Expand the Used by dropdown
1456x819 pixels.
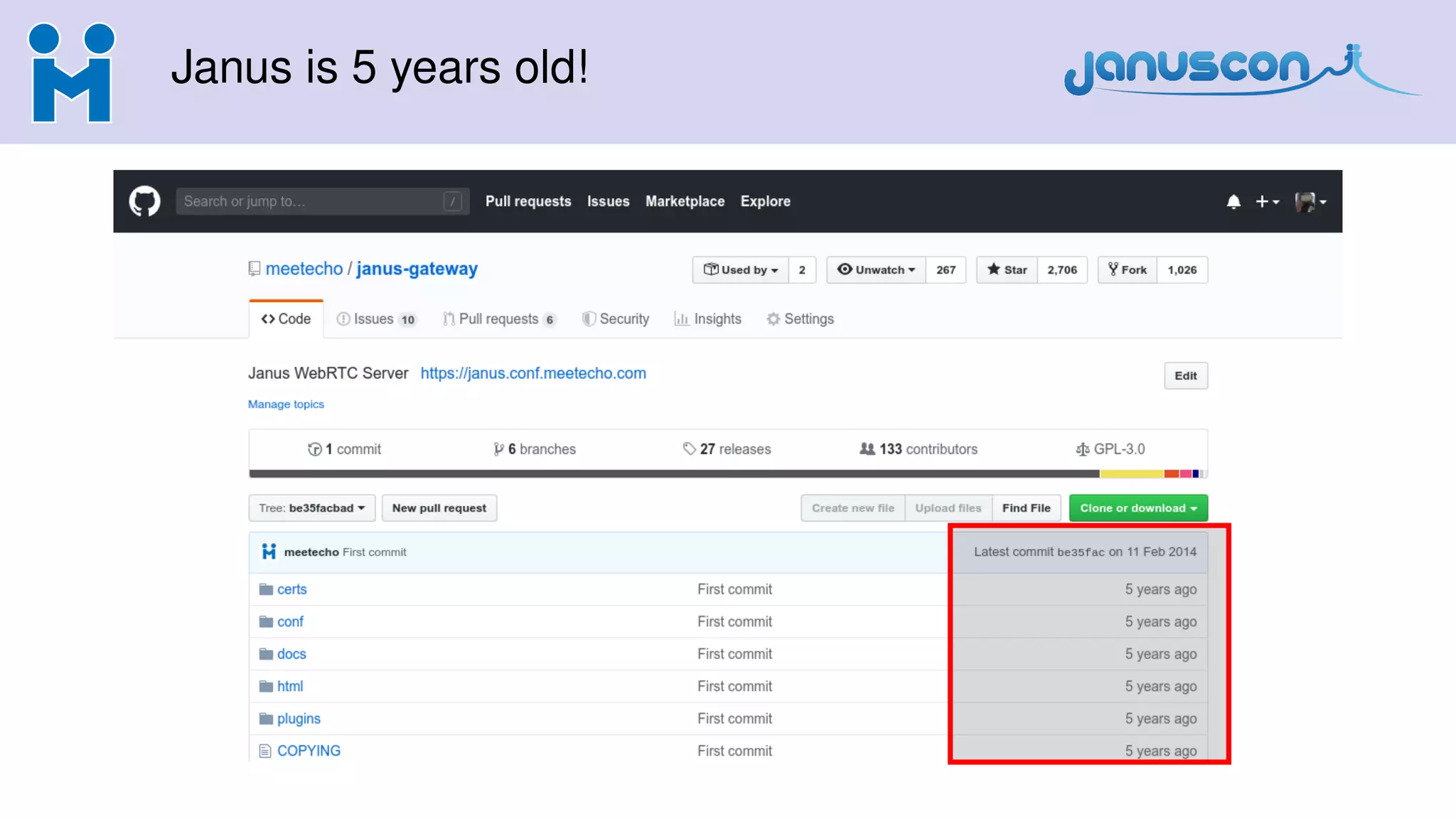[x=741, y=270]
